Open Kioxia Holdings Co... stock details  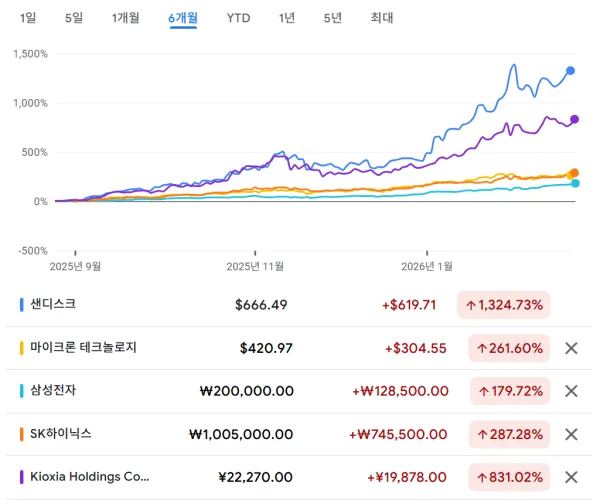[298, 477]
